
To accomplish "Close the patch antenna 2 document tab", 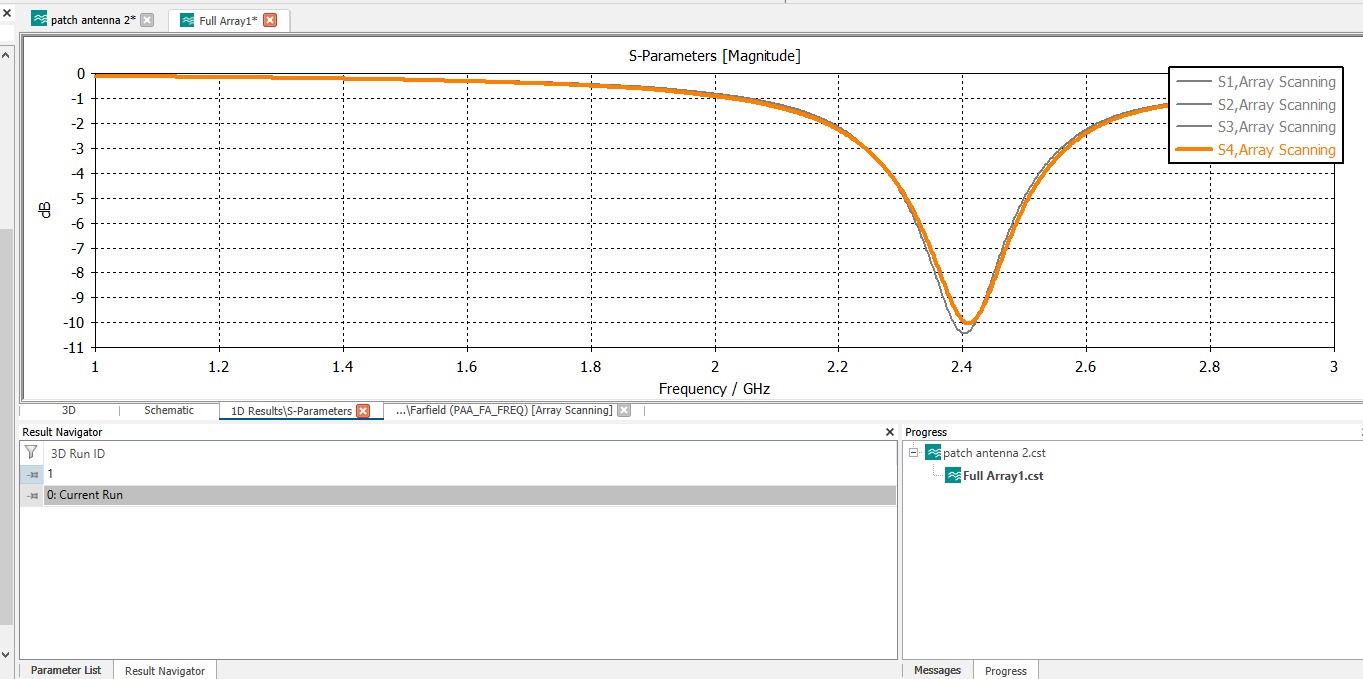I will 147,20.
